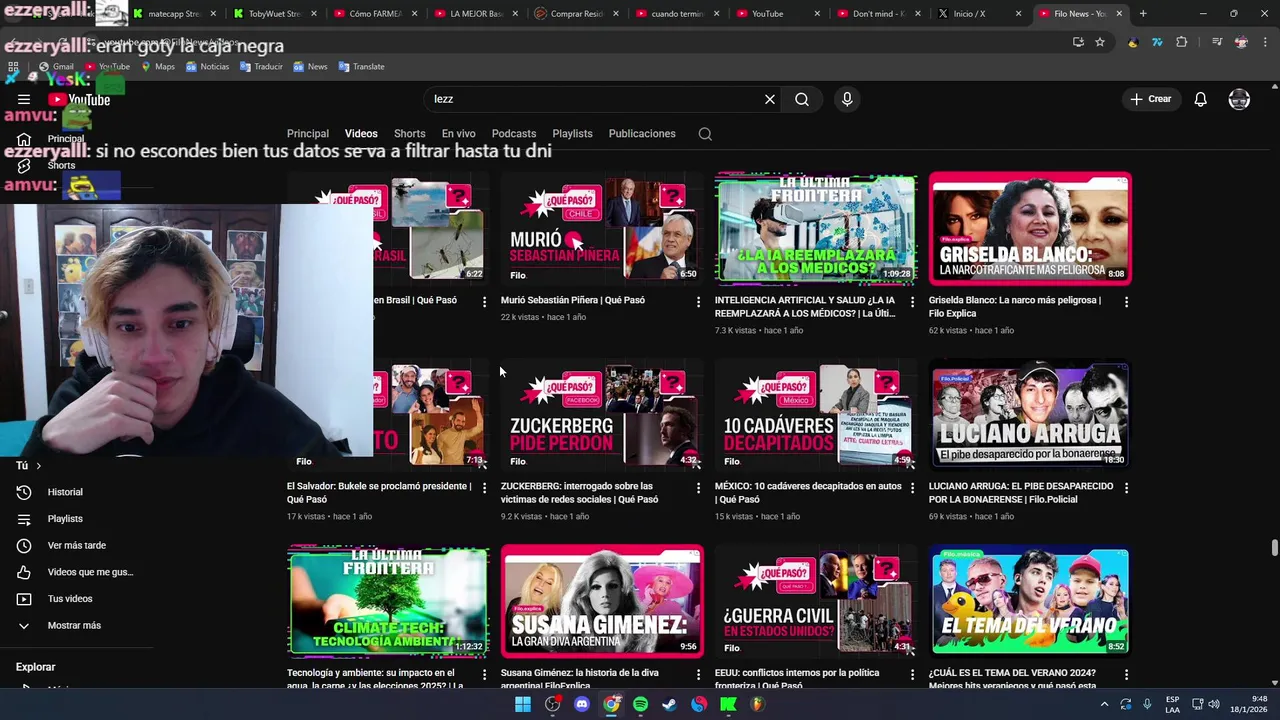This screenshot has width=1280, height=720.
Task: Bookmark this page with the star
Action: (x=1100, y=42)
